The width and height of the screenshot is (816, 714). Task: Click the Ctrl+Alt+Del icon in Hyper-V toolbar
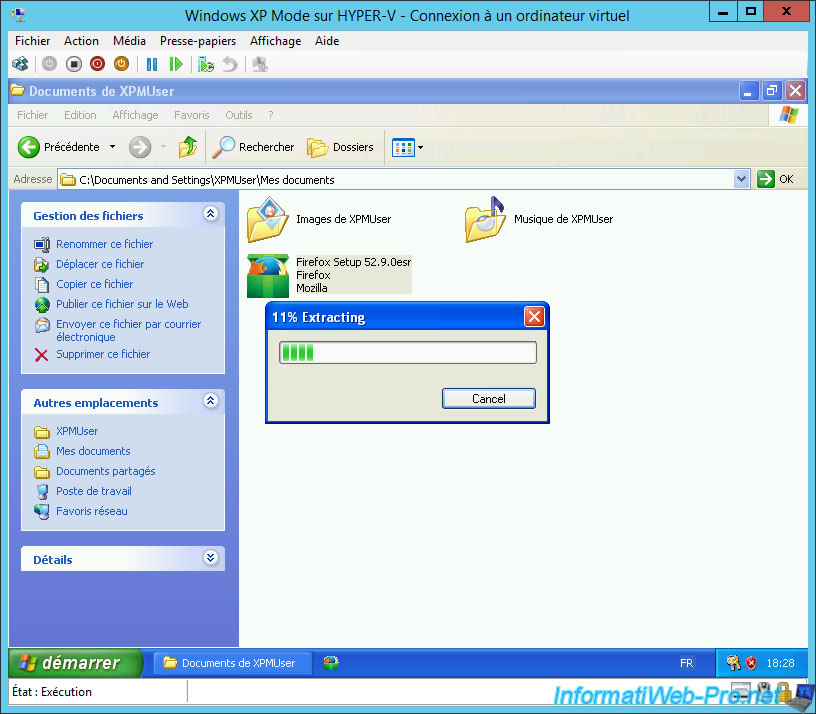point(20,64)
